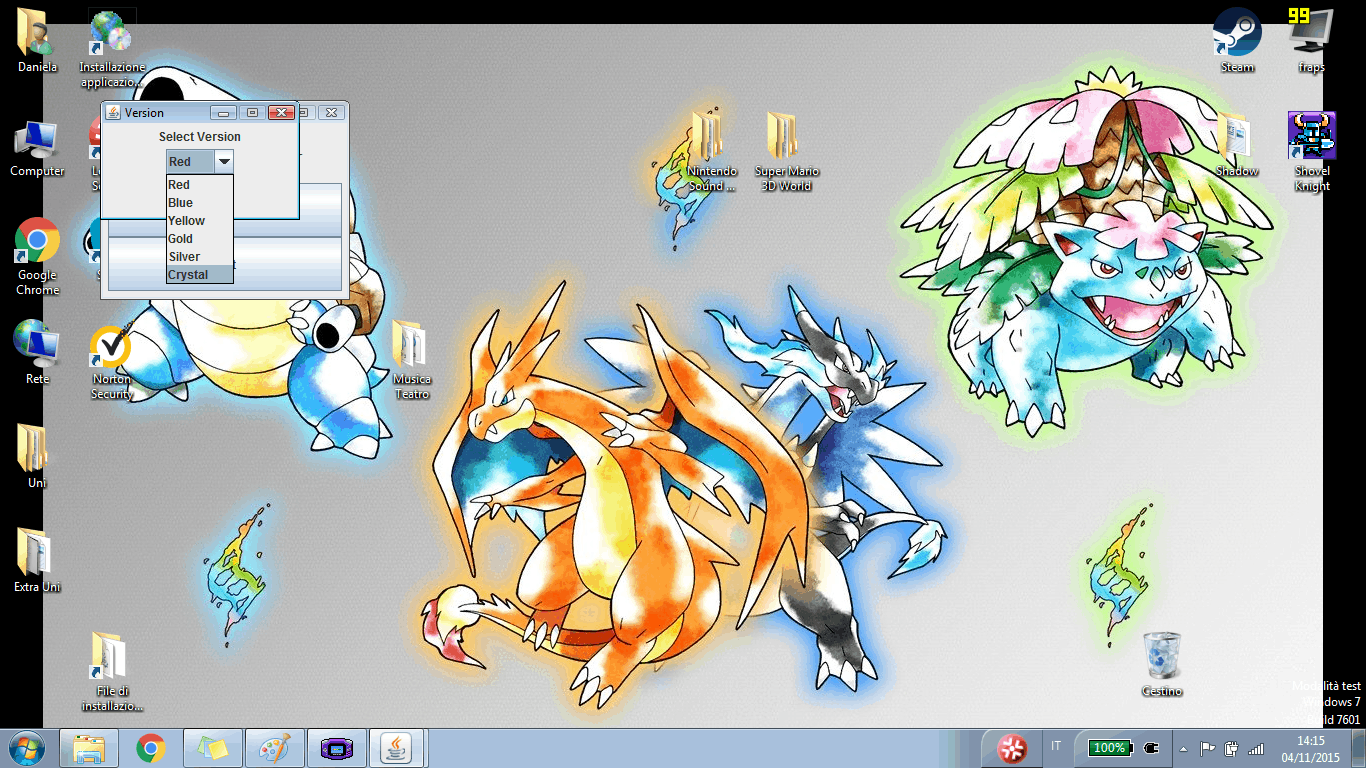Viewport: 1366px width, 768px height.
Task: Click the Select Version combo box arrow
Action: coord(224,161)
